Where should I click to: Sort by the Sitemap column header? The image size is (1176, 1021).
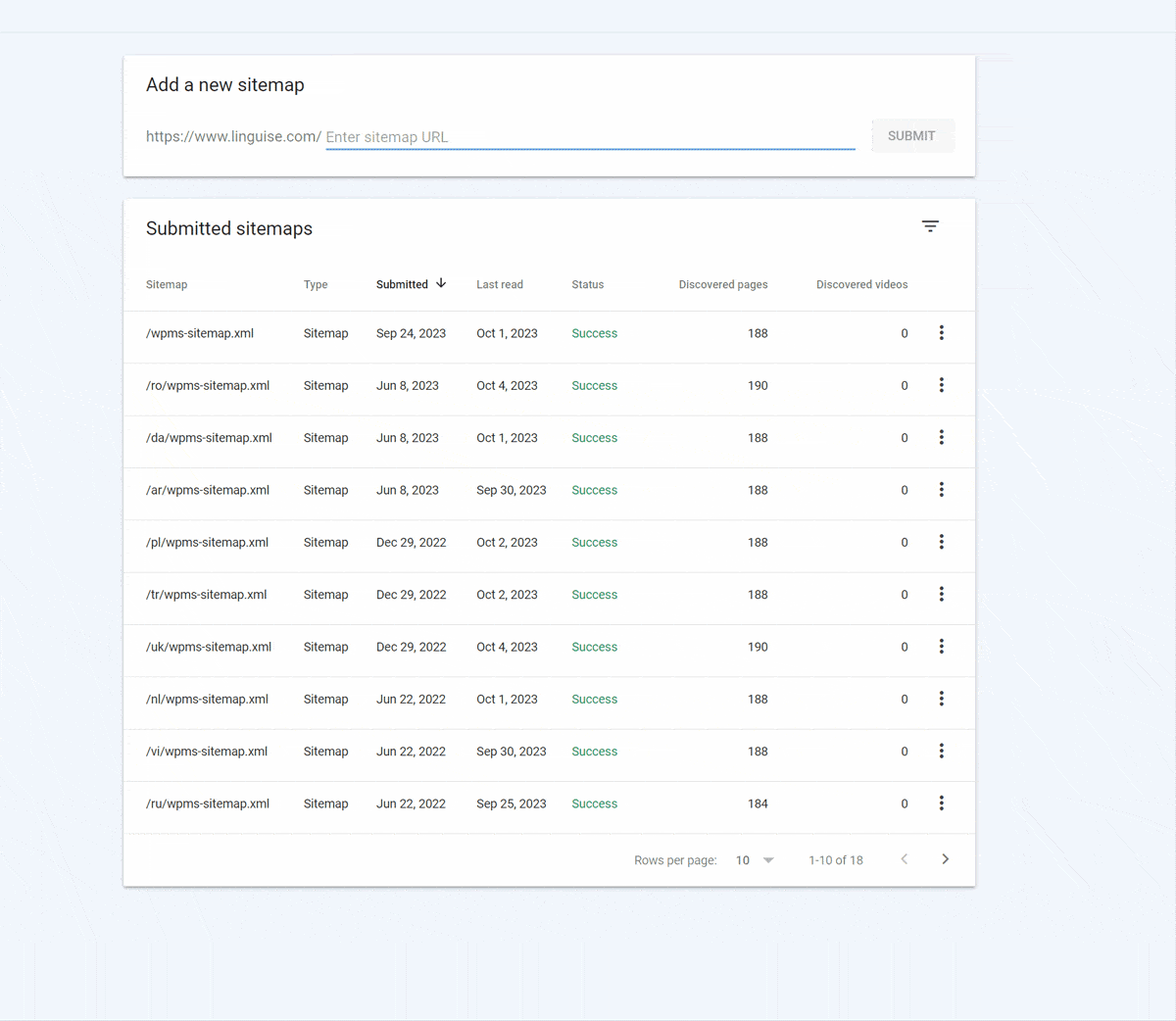coord(167,285)
